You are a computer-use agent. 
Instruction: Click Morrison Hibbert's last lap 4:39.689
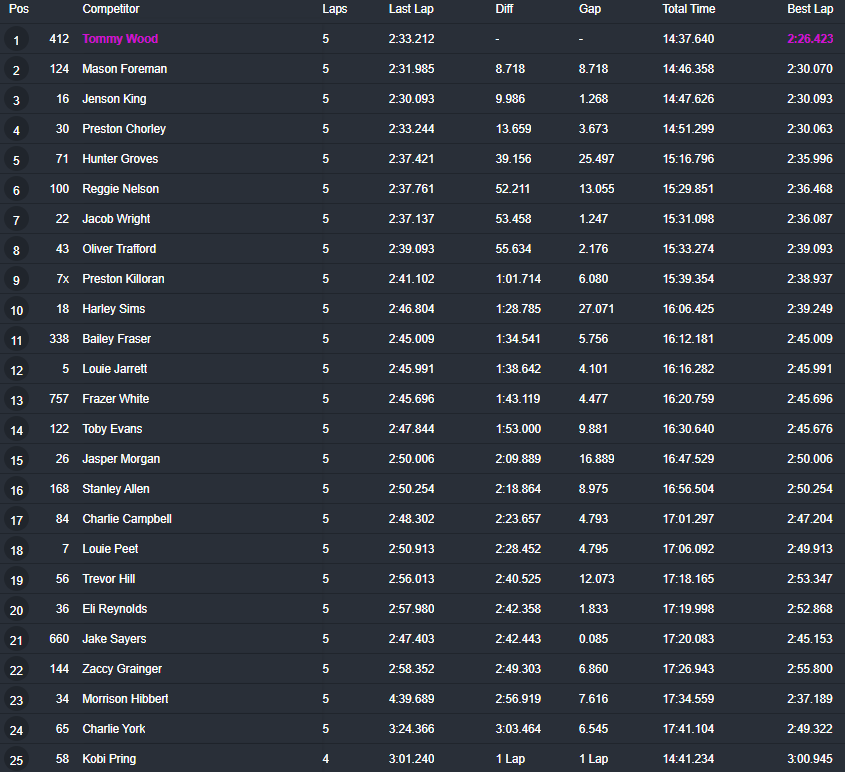pos(411,699)
